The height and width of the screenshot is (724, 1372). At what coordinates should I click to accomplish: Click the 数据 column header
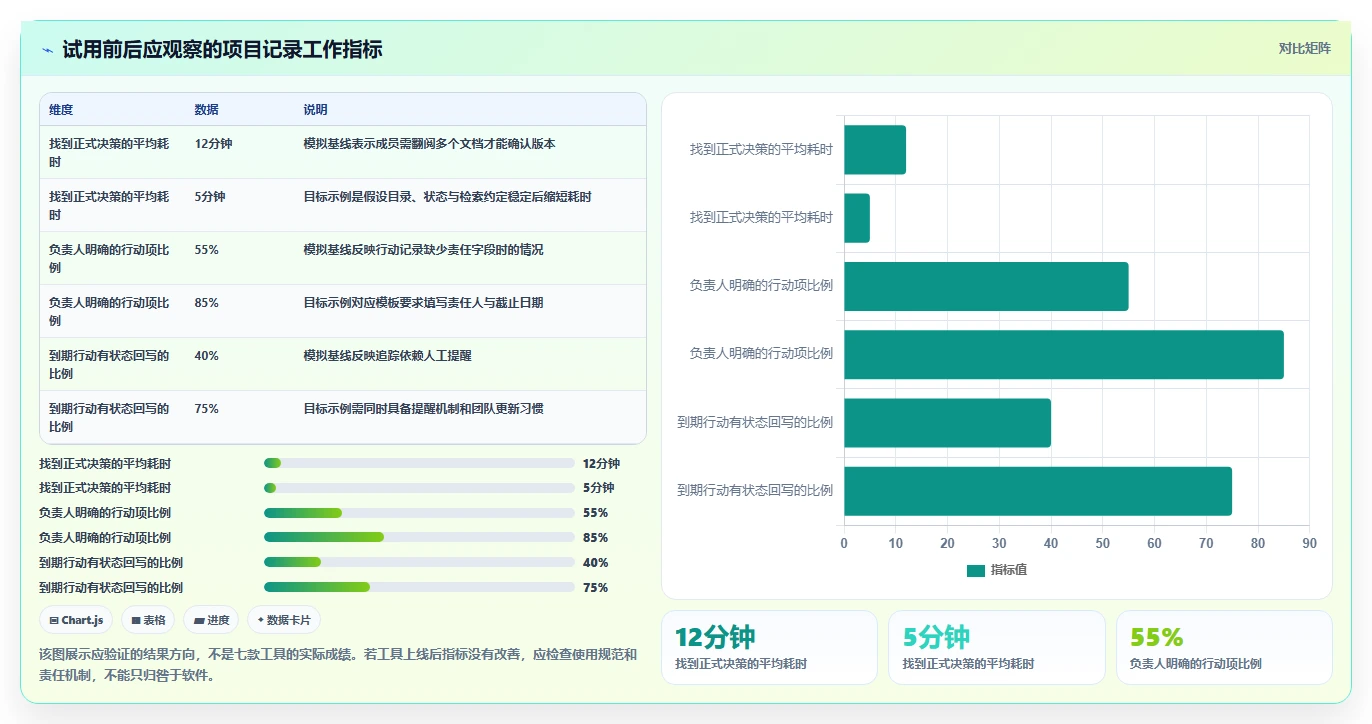point(207,110)
